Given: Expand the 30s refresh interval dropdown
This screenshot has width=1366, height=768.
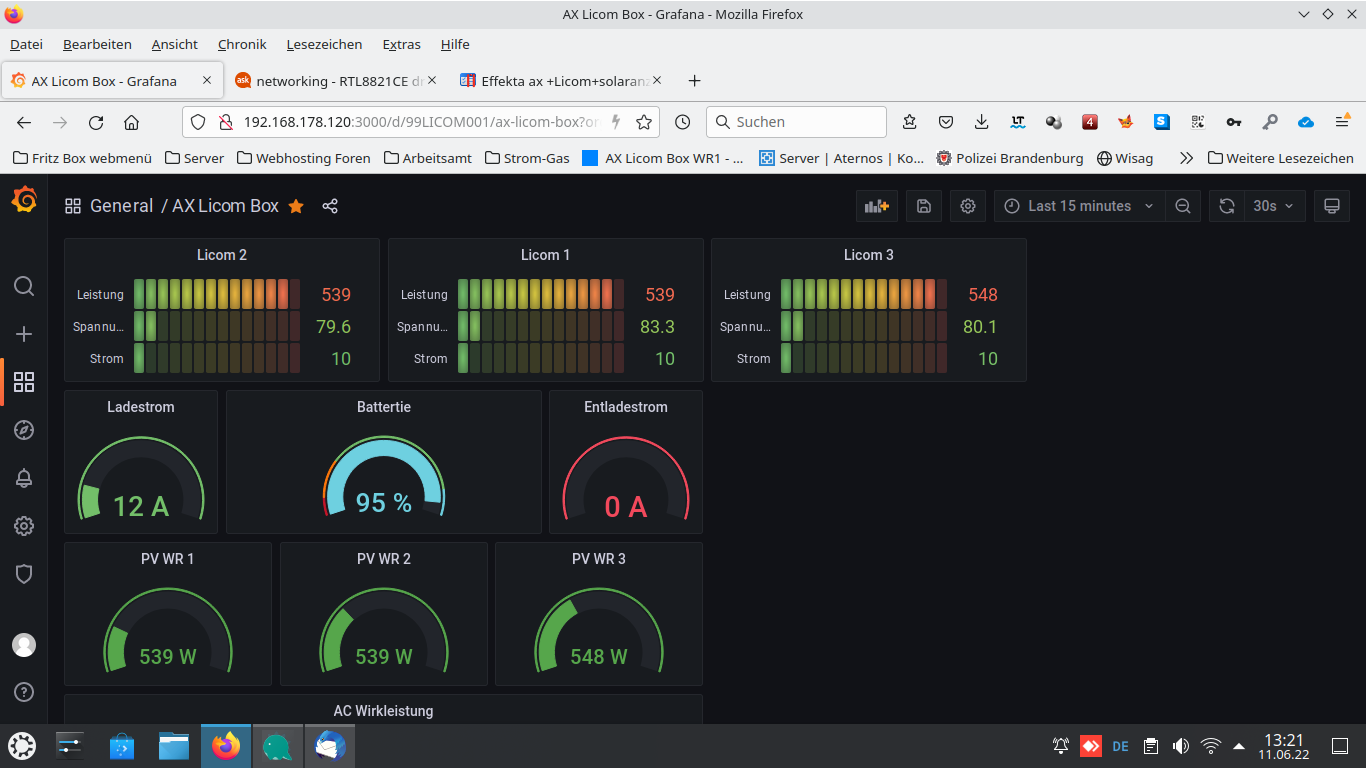Looking at the screenshot, I should (x=1274, y=206).
